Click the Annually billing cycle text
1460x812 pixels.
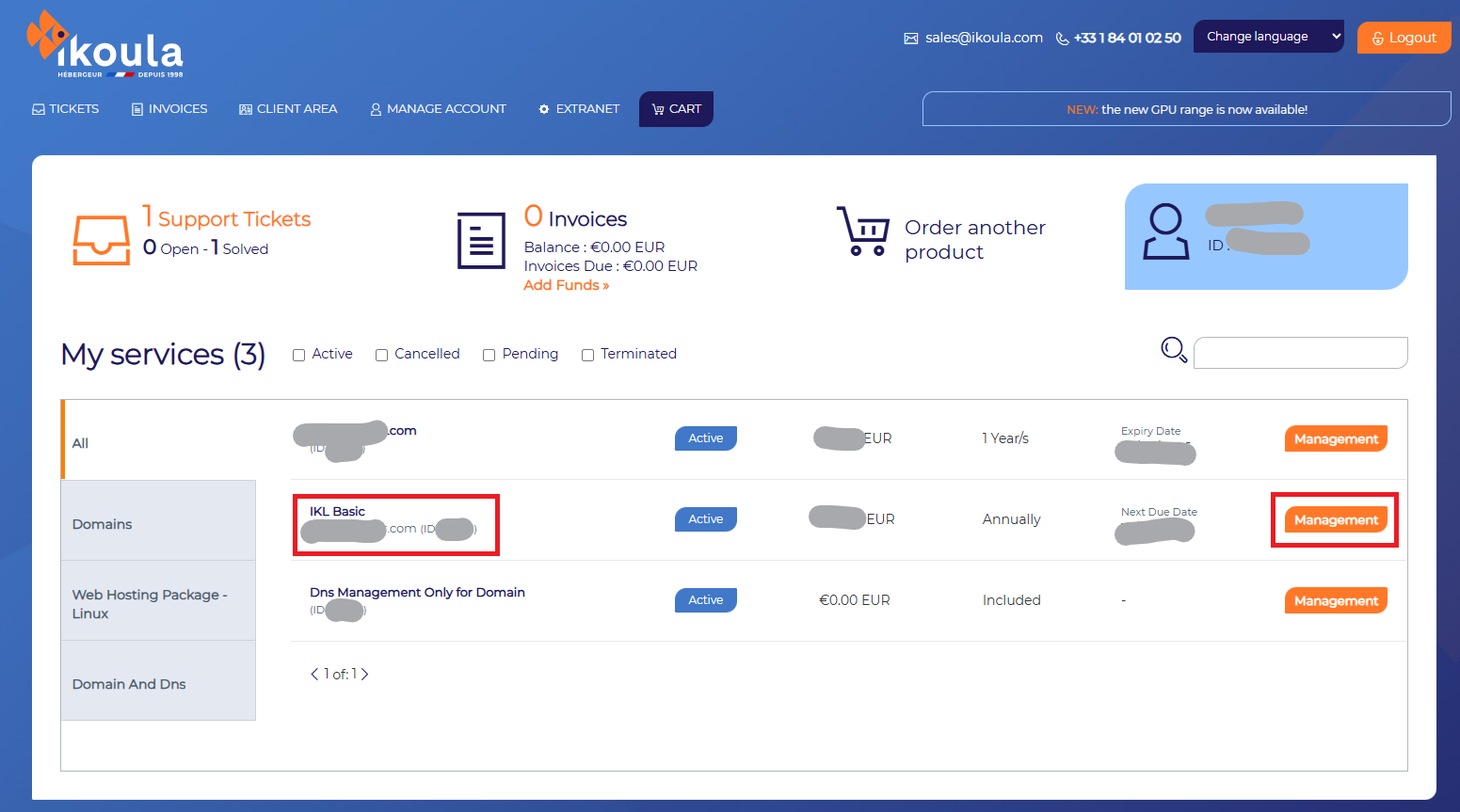pos(1012,519)
